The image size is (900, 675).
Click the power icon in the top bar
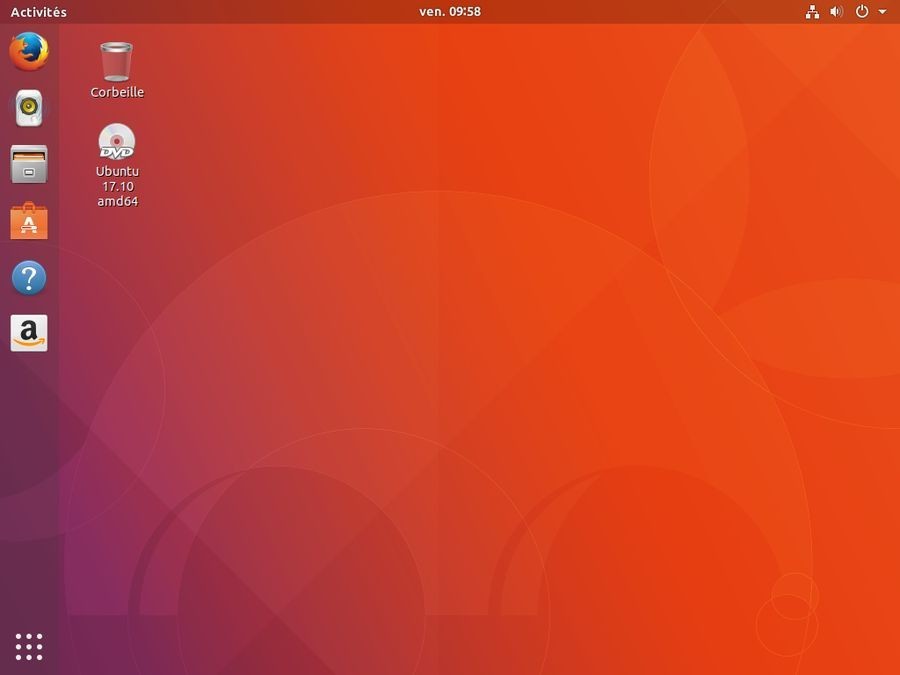(x=860, y=11)
